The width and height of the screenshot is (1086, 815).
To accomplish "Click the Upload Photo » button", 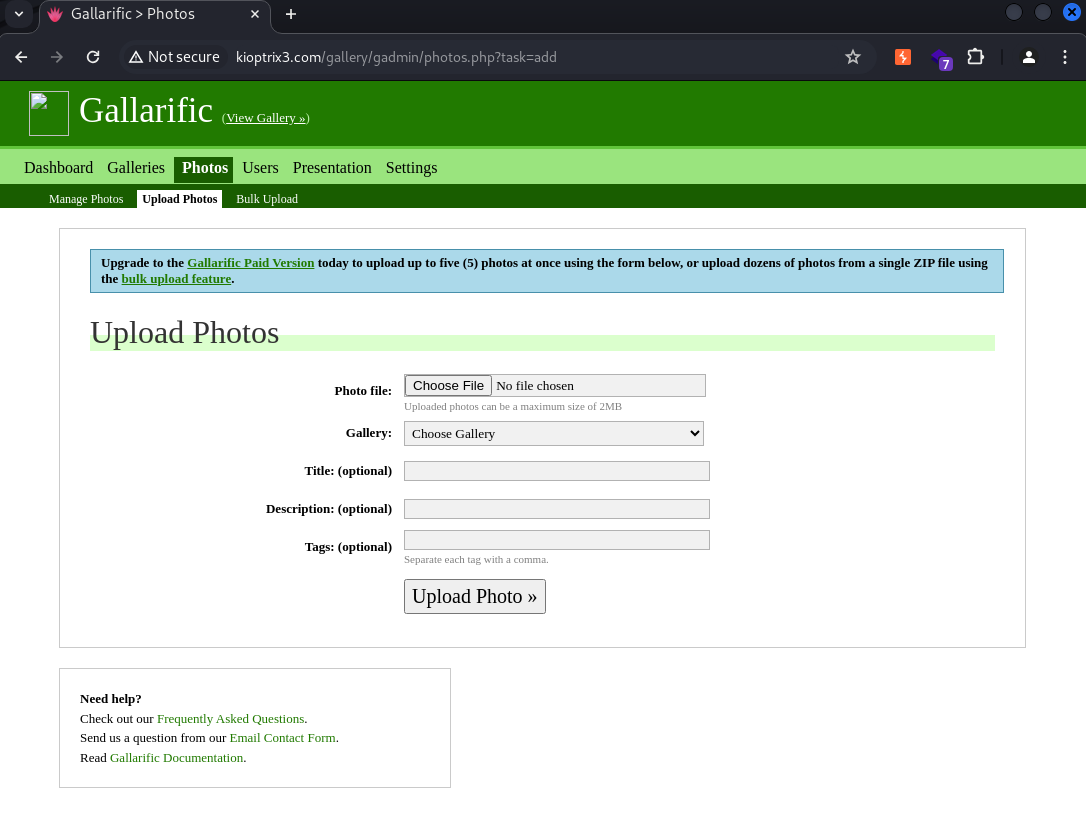I will pos(474,596).
